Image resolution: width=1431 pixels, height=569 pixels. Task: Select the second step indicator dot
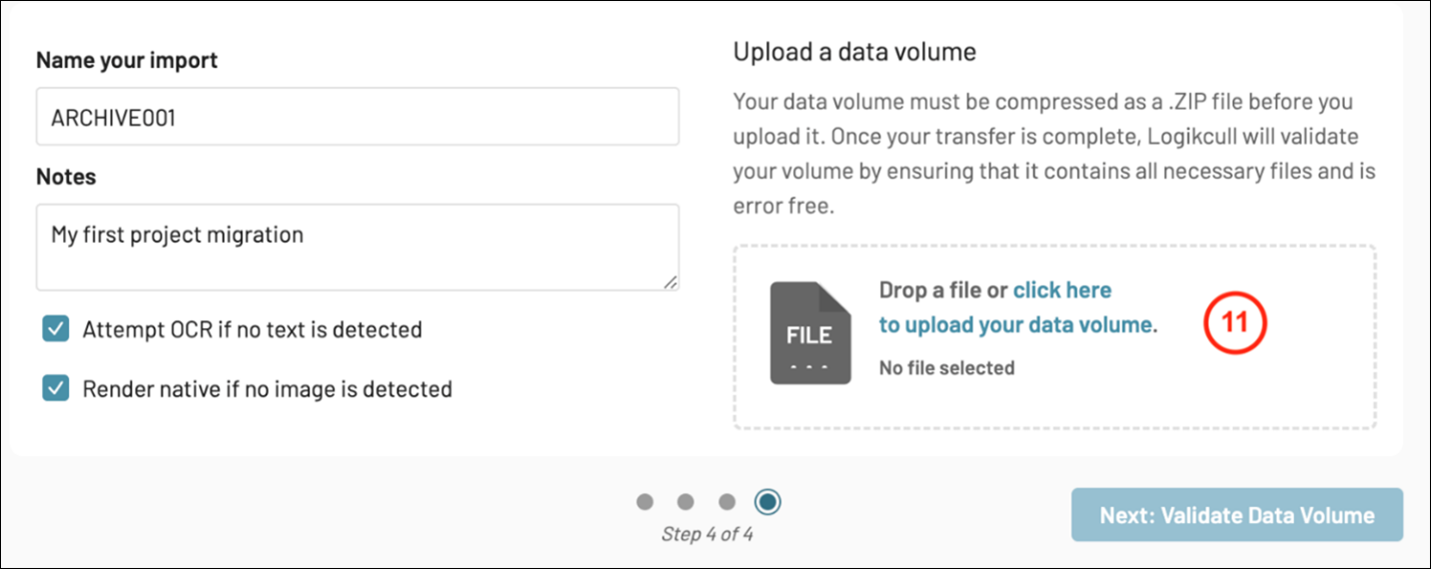(x=686, y=501)
